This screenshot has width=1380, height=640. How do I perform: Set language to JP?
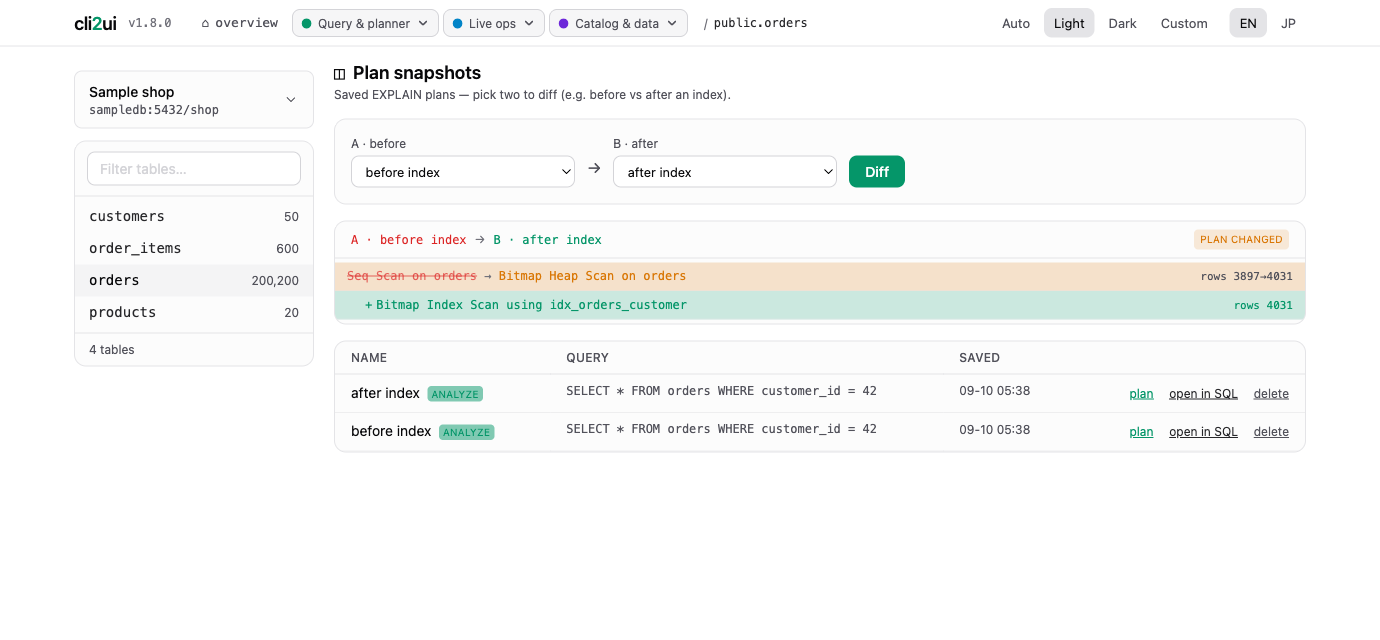[1289, 23]
